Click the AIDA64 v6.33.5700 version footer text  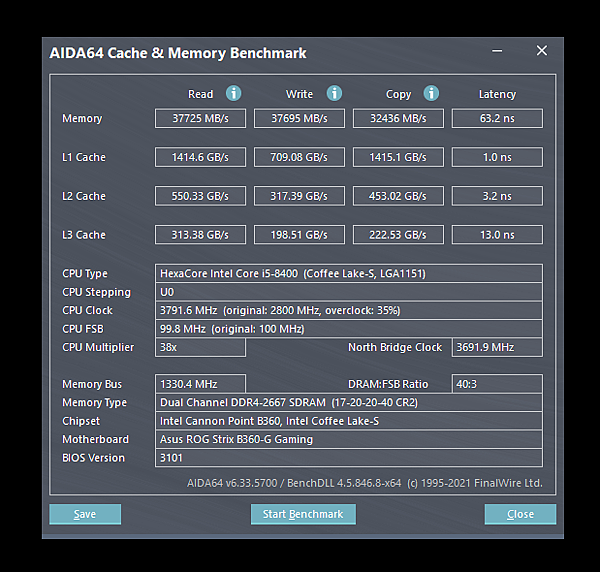coord(365,483)
